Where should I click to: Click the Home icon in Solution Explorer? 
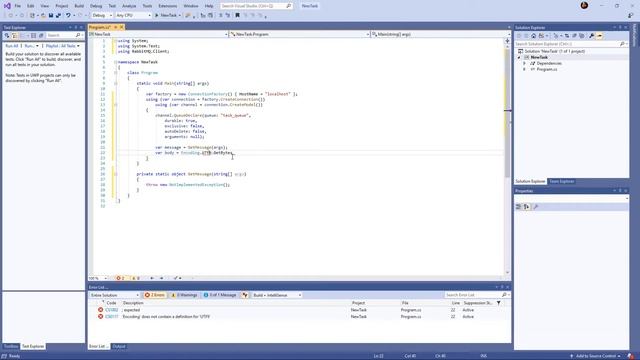(x=533, y=36)
